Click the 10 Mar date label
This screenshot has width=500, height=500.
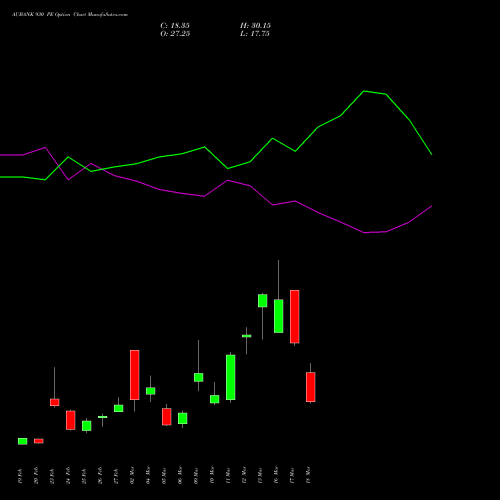[x=212, y=475]
